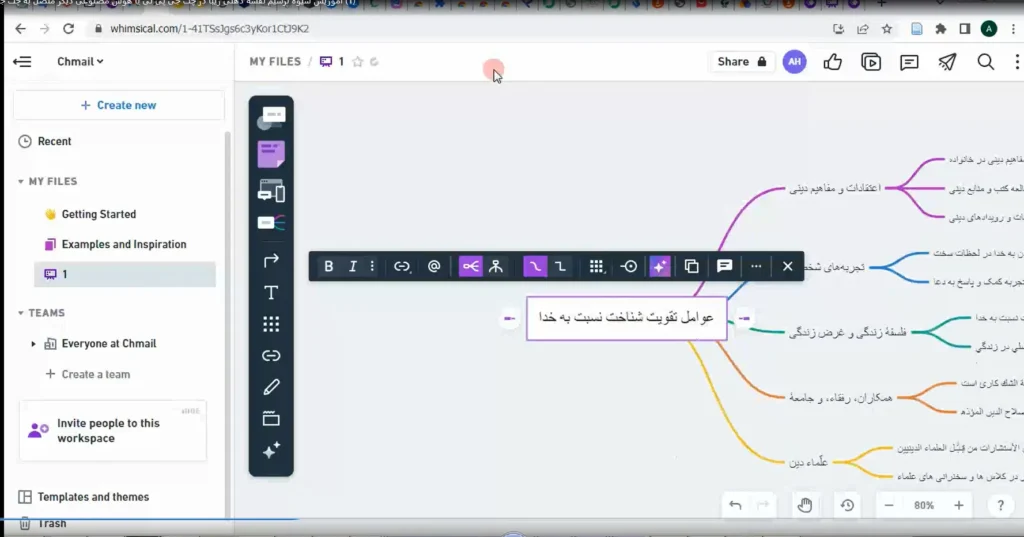Start presentation mode with the play icon
Viewport: 1024px width, 537px height.
pyautogui.click(x=871, y=61)
